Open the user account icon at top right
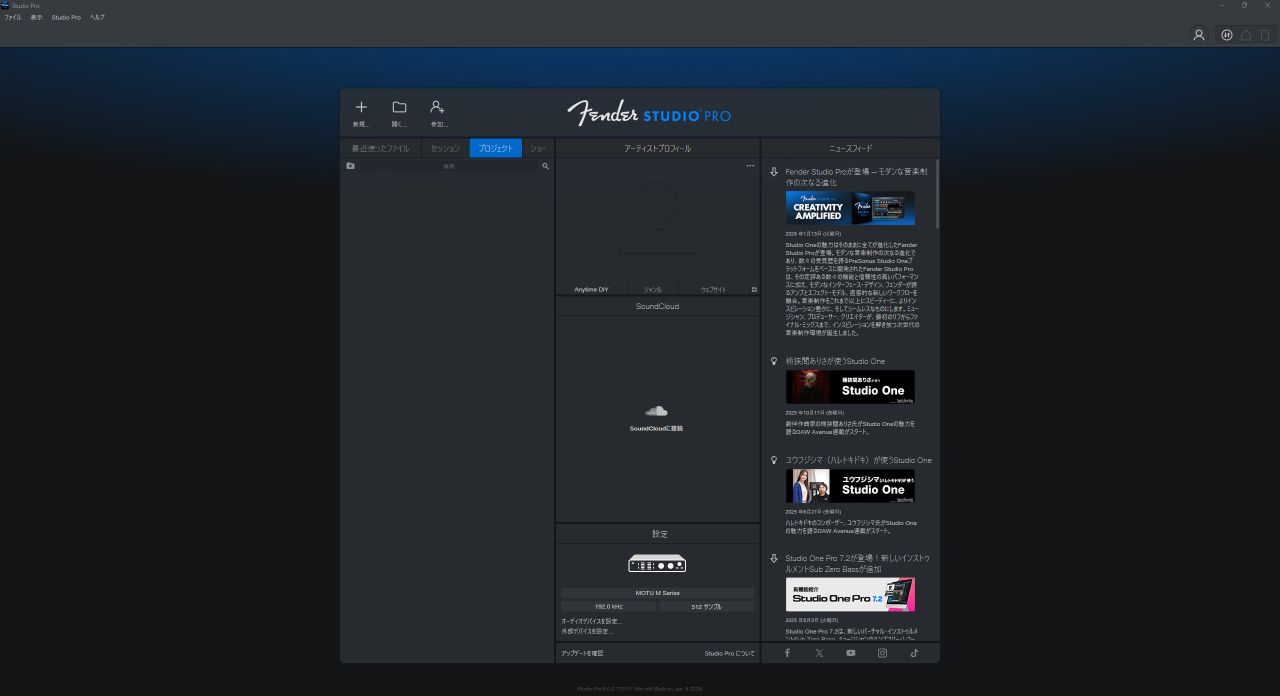This screenshot has width=1280, height=696. (x=1198, y=35)
